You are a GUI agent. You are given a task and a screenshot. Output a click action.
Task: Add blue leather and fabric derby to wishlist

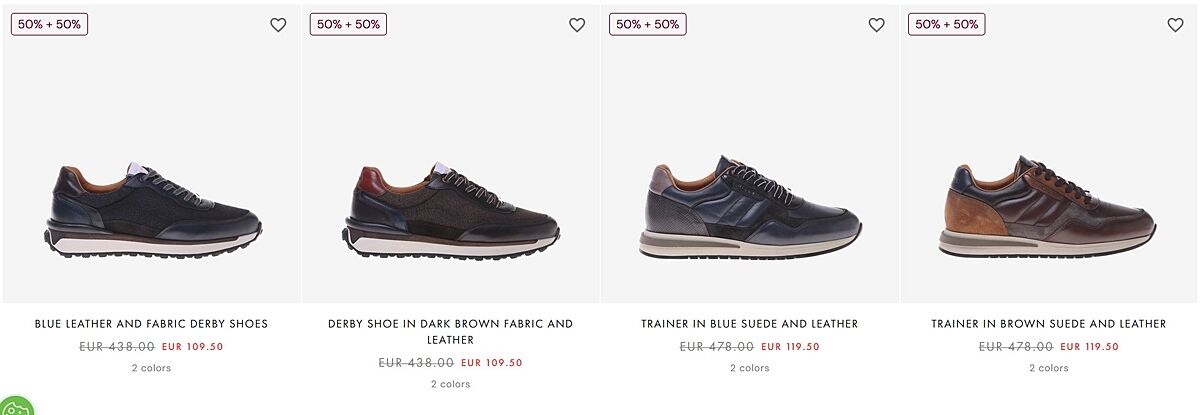[x=278, y=25]
